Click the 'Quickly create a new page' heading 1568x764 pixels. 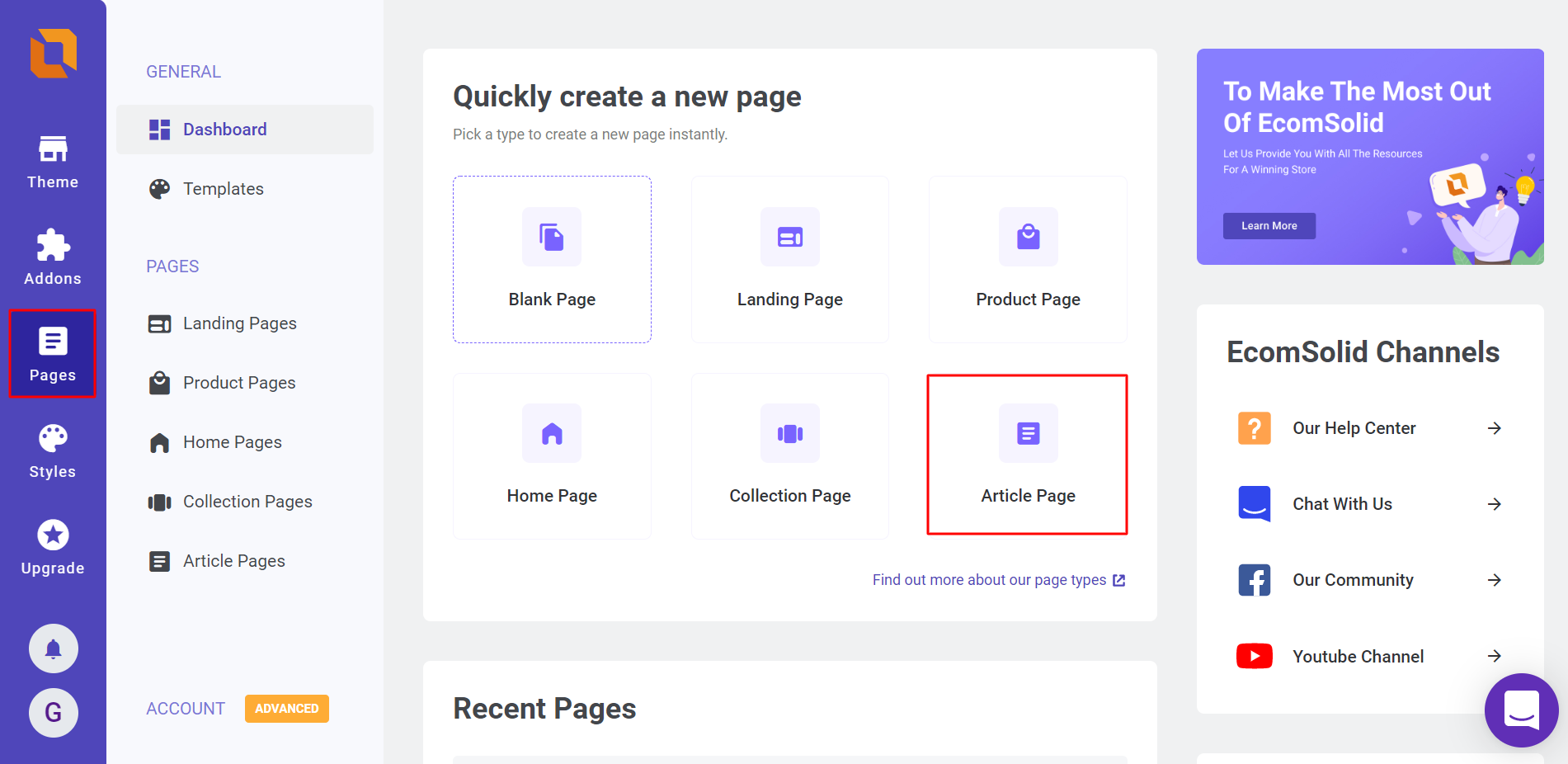[x=627, y=97]
